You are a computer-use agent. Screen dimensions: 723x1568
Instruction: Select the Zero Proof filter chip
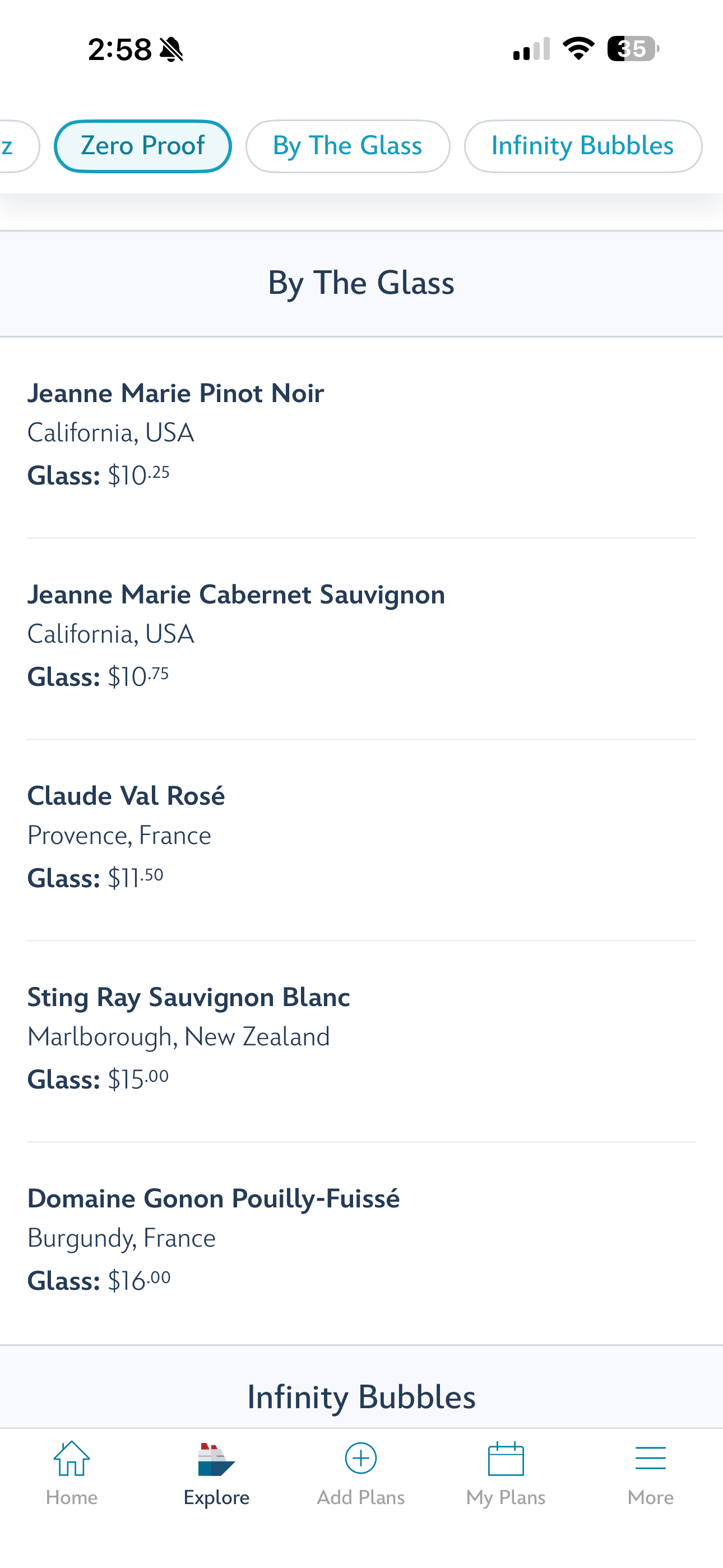142,146
